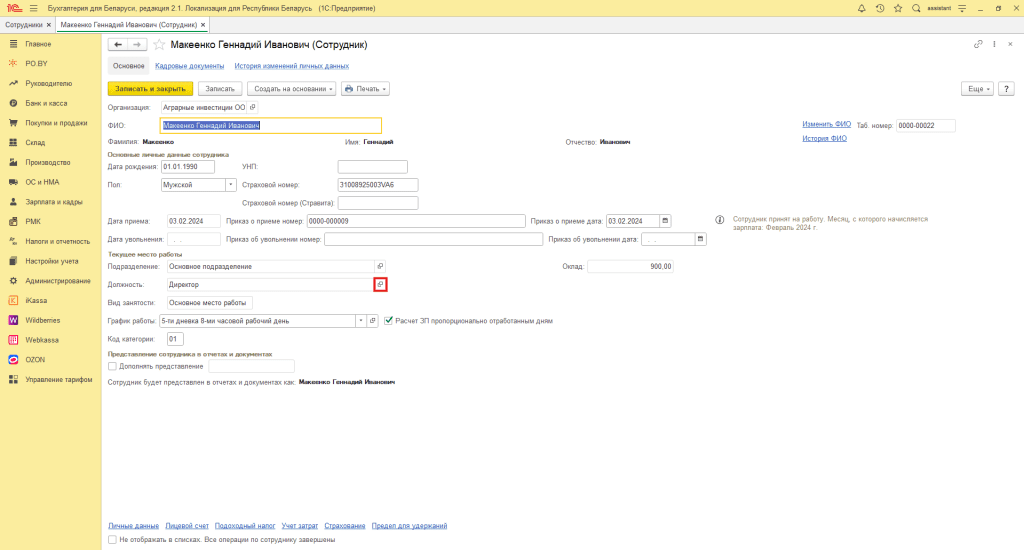Close the Макеенко Геннадий Иванович tab
Screen dimensions: 1024x550
point(203,25)
